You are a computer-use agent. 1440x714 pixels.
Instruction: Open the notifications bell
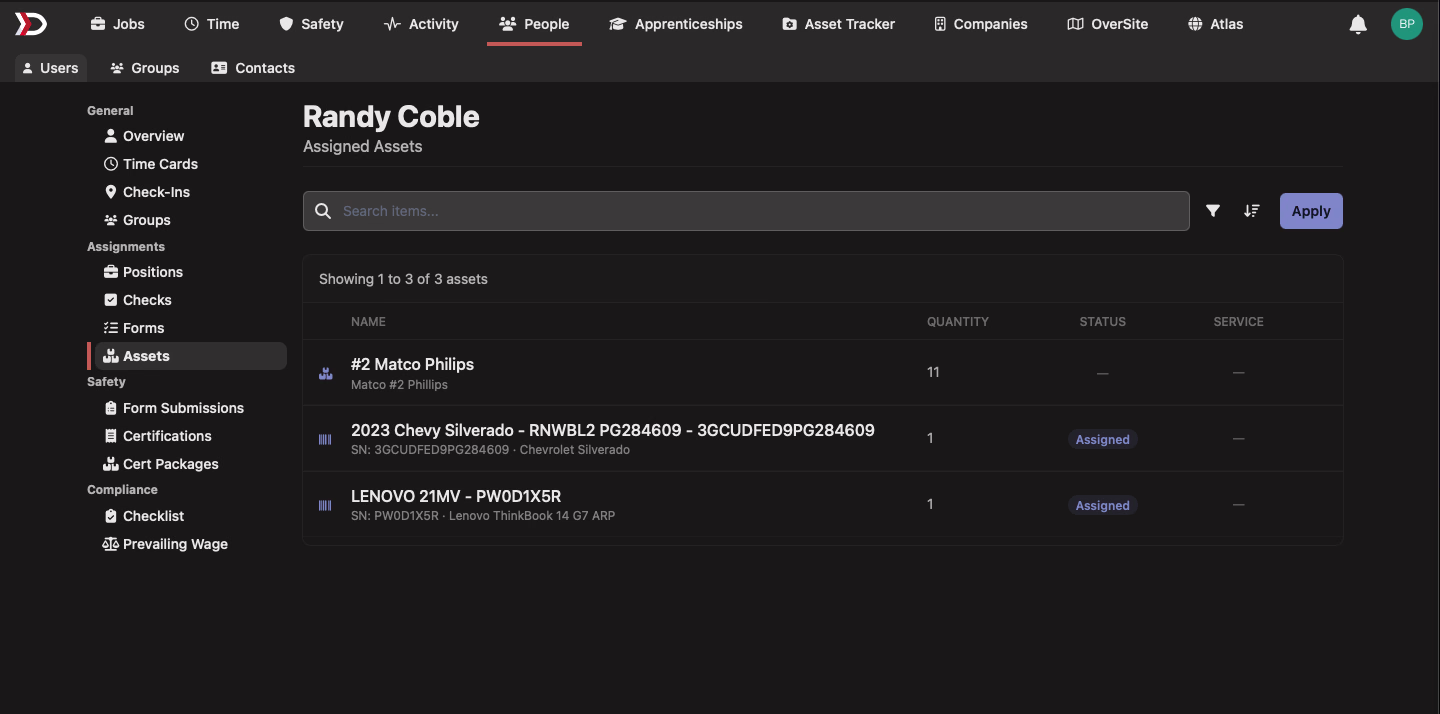click(x=1358, y=24)
